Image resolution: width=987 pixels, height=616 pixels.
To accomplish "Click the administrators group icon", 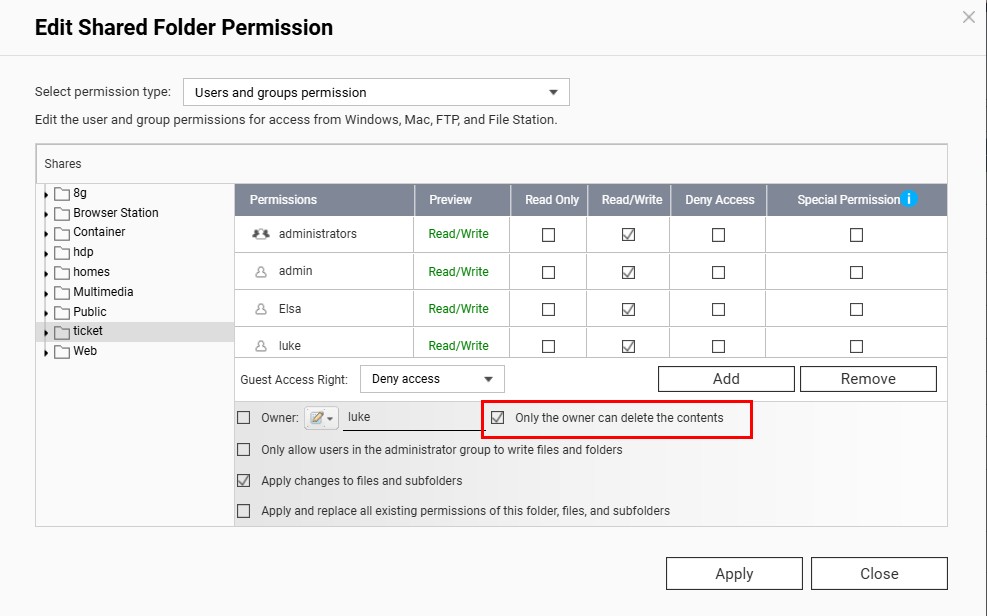I will (x=261, y=234).
